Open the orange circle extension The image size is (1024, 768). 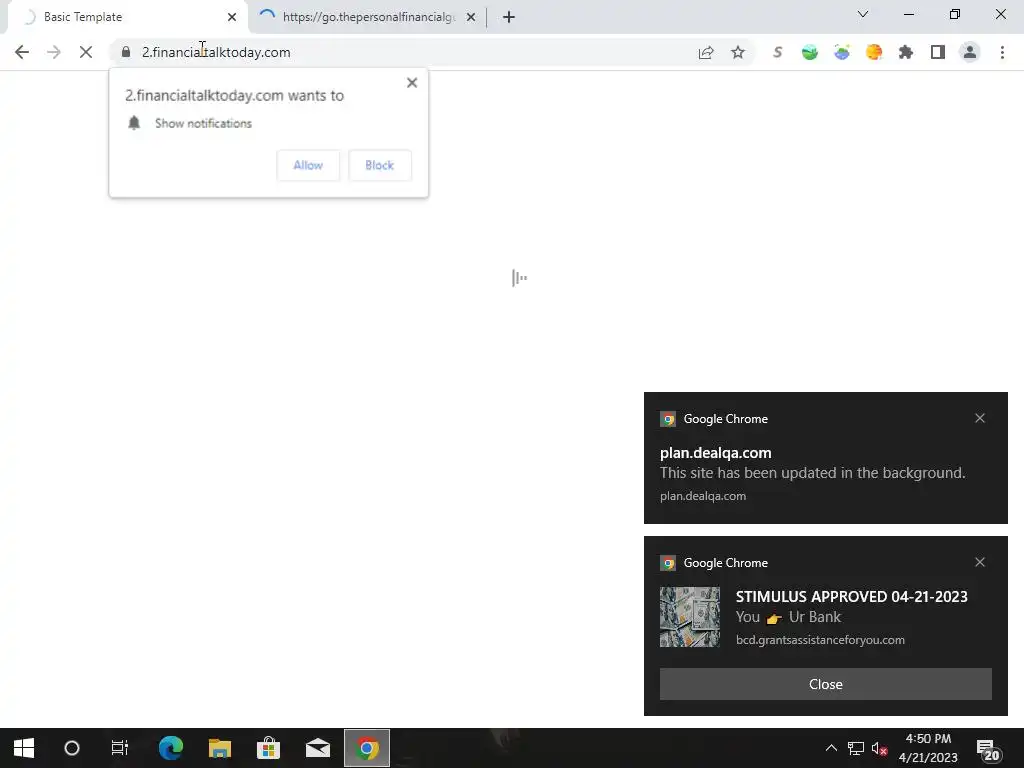click(874, 52)
